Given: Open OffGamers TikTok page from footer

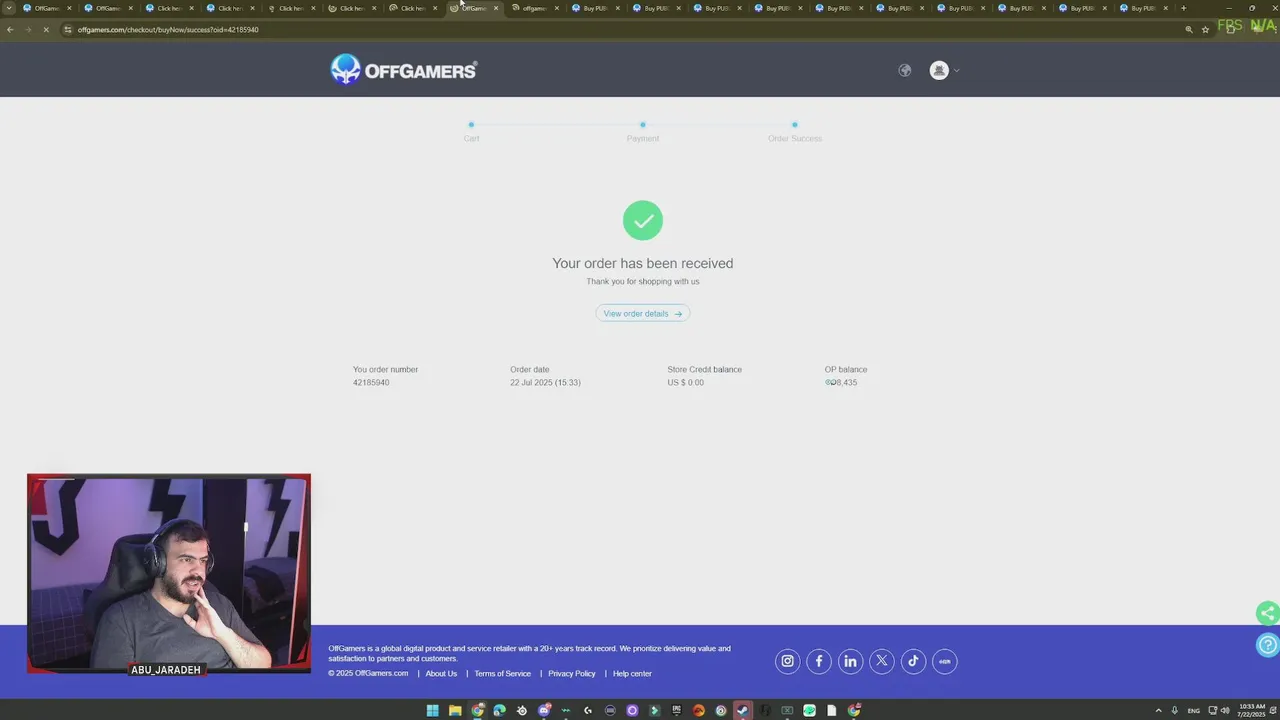Looking at the screenshot, I should tap(913, 661).
